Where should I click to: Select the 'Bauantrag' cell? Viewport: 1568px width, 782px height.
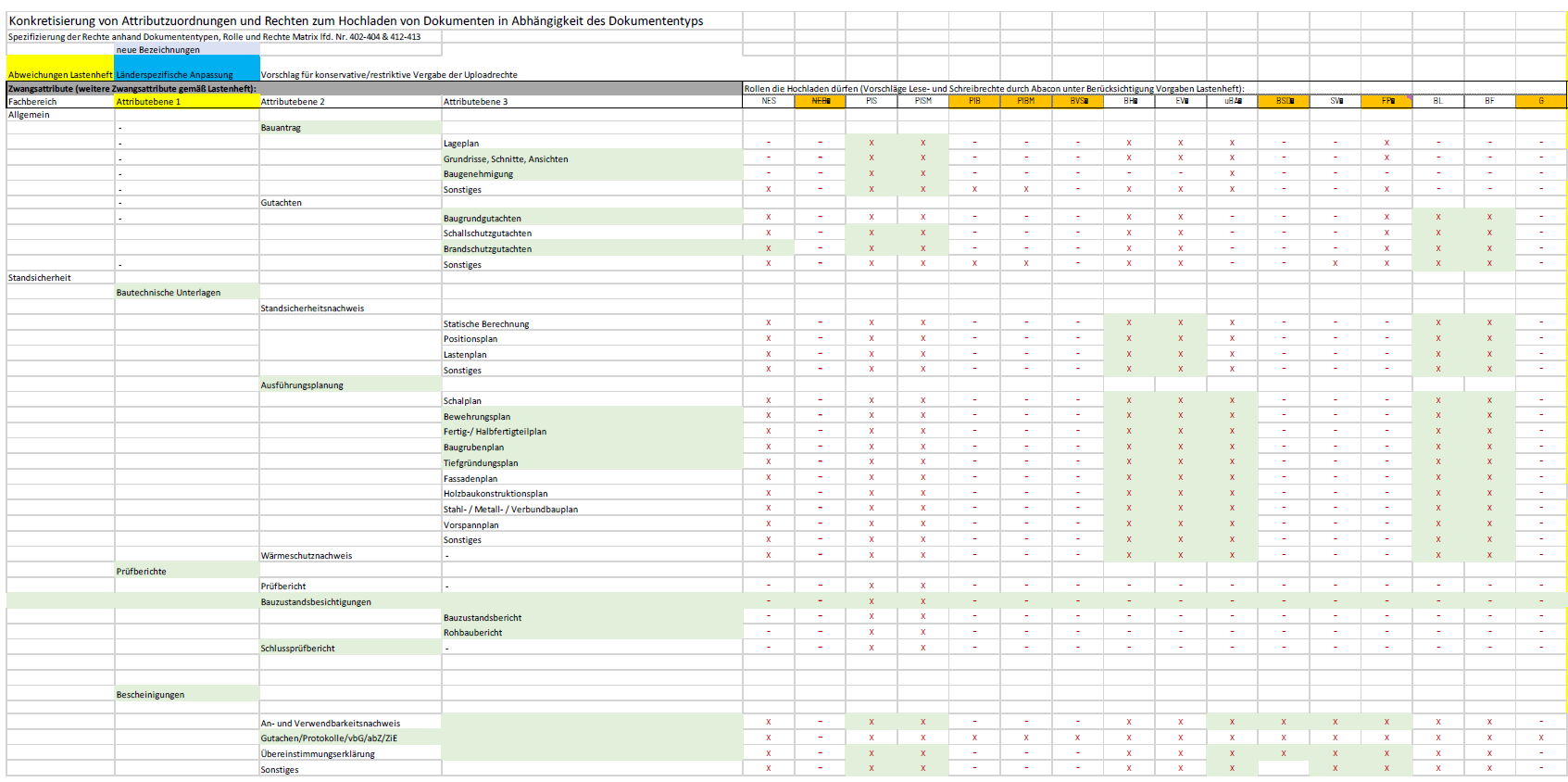click(x=350, y=128)
